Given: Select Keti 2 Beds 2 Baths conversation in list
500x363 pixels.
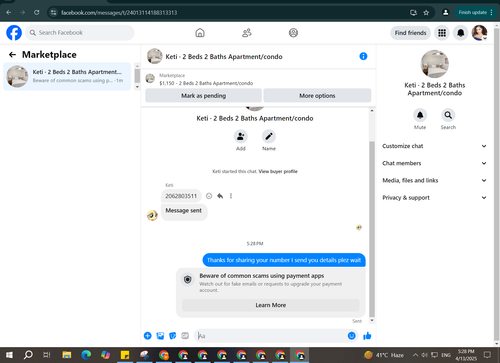Looking at the screenshot, I should [67, 76].
